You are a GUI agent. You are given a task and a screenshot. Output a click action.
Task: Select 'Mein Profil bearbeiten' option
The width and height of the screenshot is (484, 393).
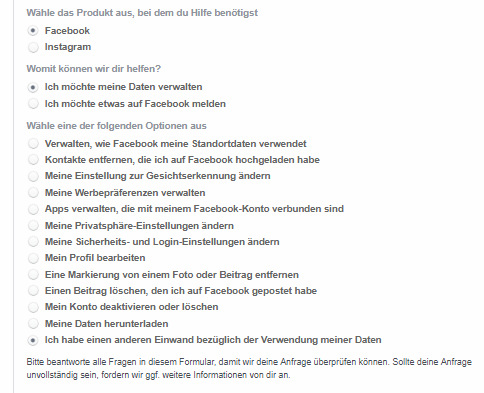coord(33,258)
